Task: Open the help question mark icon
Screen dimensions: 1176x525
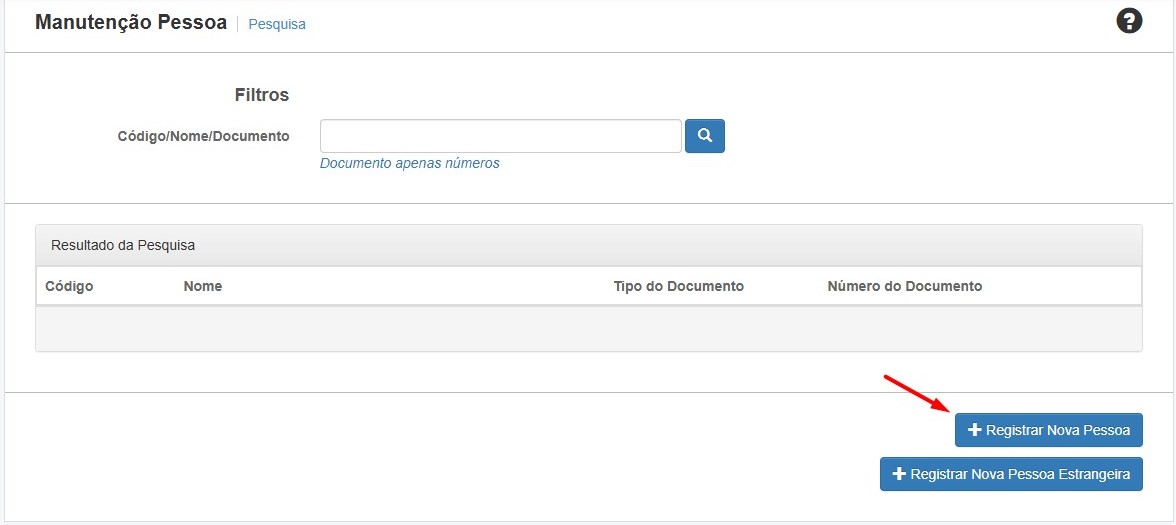Action: 1129,21
